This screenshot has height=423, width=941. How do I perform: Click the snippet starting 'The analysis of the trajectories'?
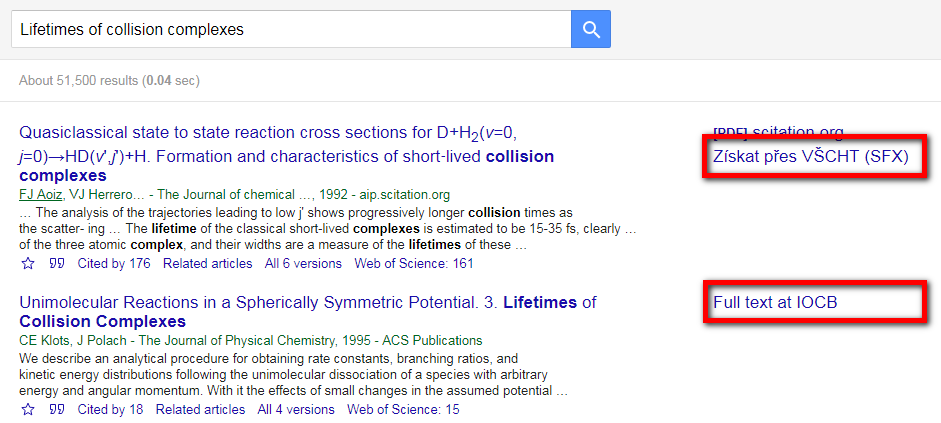(328, 229)
